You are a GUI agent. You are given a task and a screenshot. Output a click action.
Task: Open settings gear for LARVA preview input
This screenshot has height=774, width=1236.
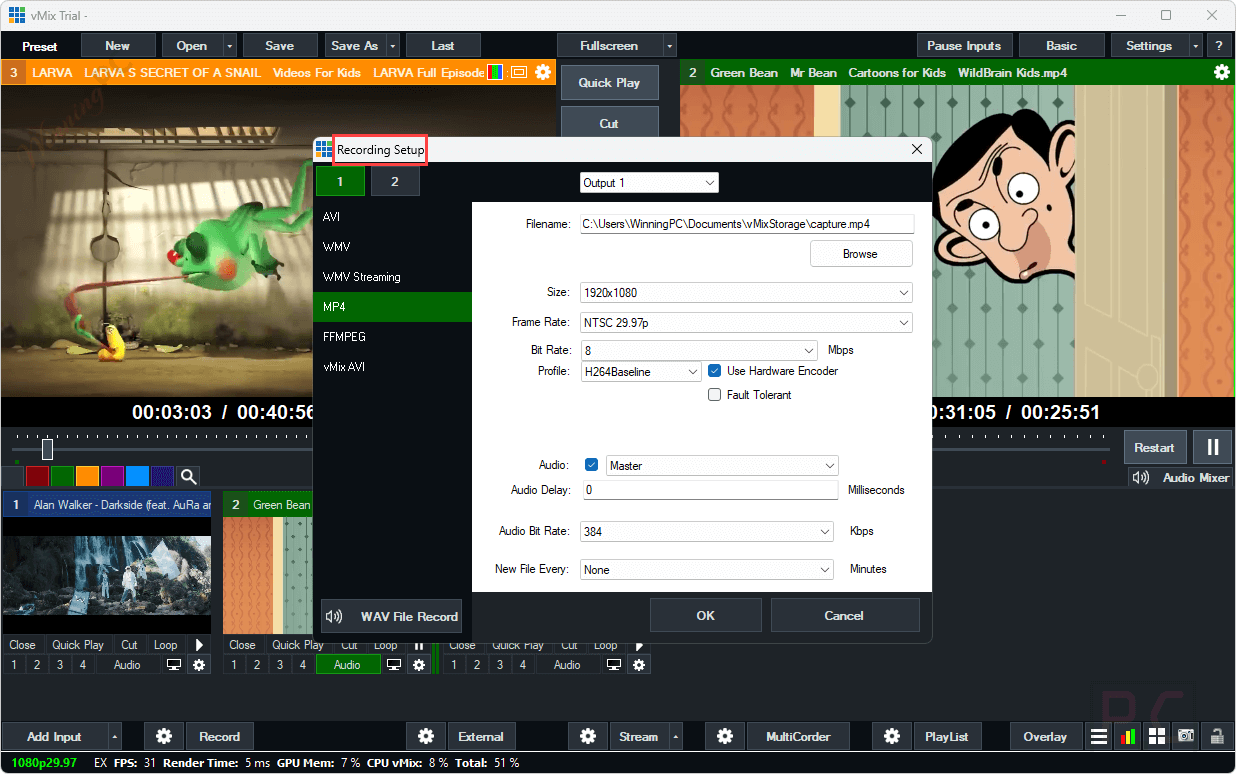543,72
